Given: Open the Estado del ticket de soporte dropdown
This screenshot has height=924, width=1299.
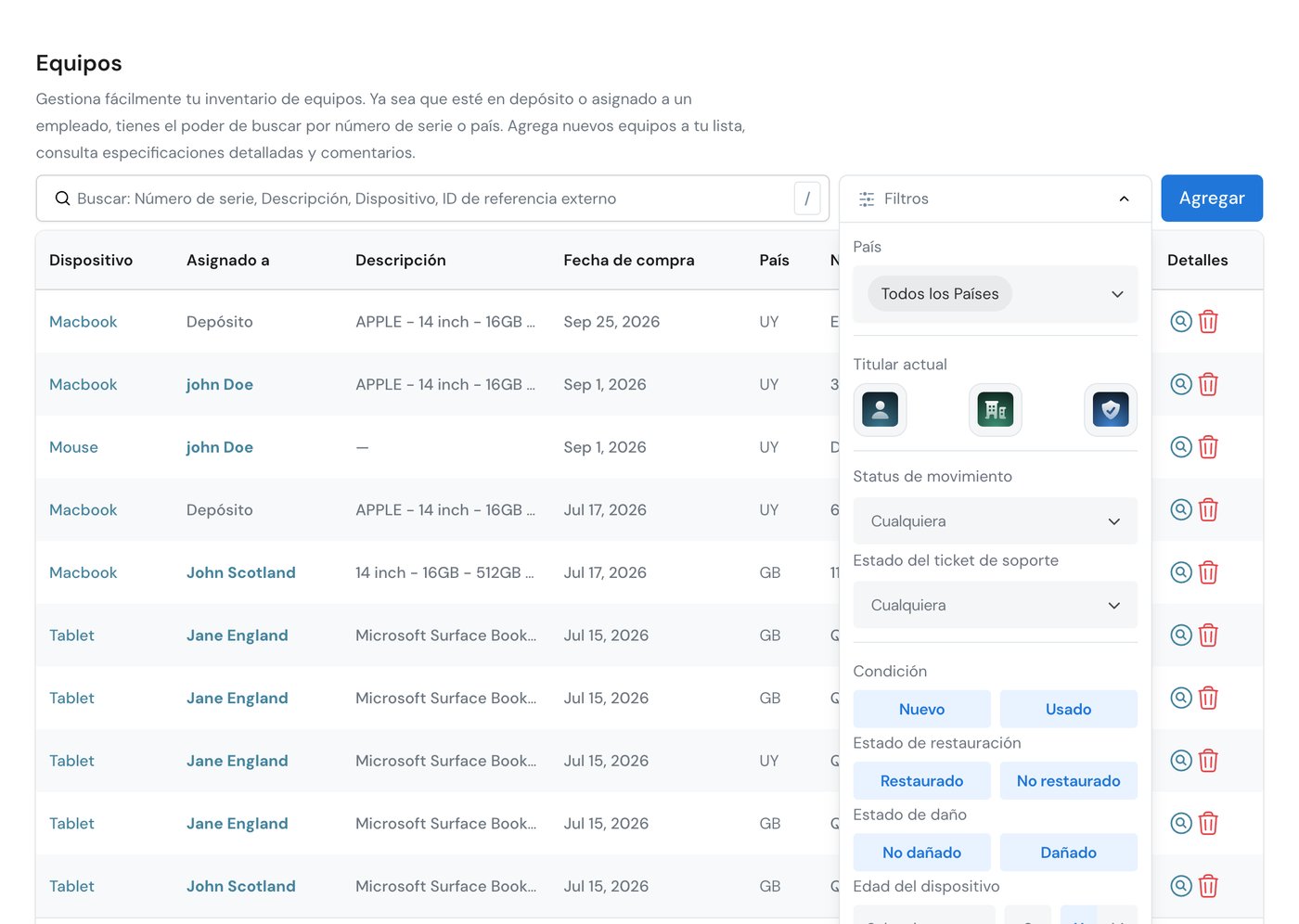Looking at the screenshot, I should [995, 605].
